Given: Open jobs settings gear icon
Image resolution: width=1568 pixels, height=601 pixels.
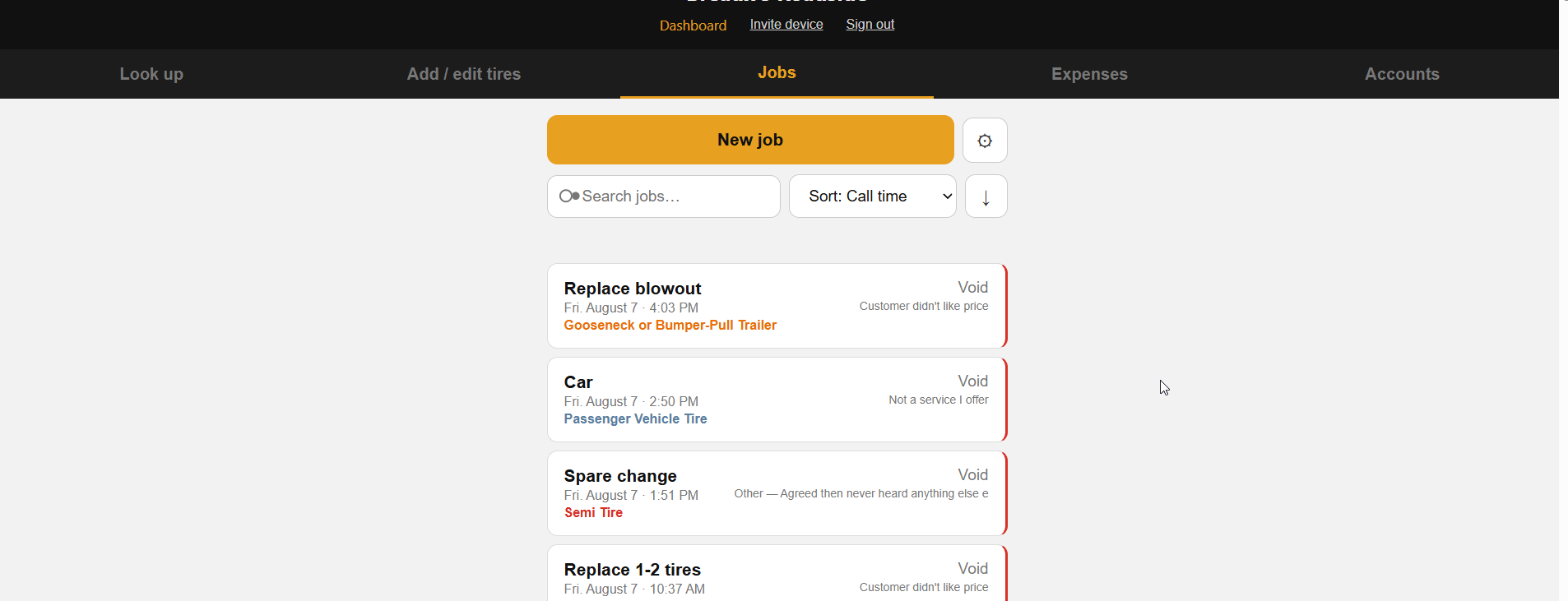Looking at the screenshot, I should (x=985, y=141).
